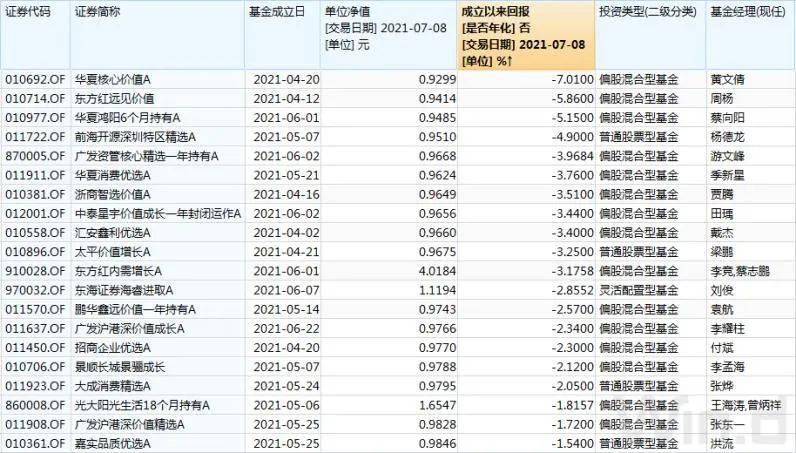Select fund name 嘉实品质优选A
This screenshot has width=796, height=453.
[113, 444]
